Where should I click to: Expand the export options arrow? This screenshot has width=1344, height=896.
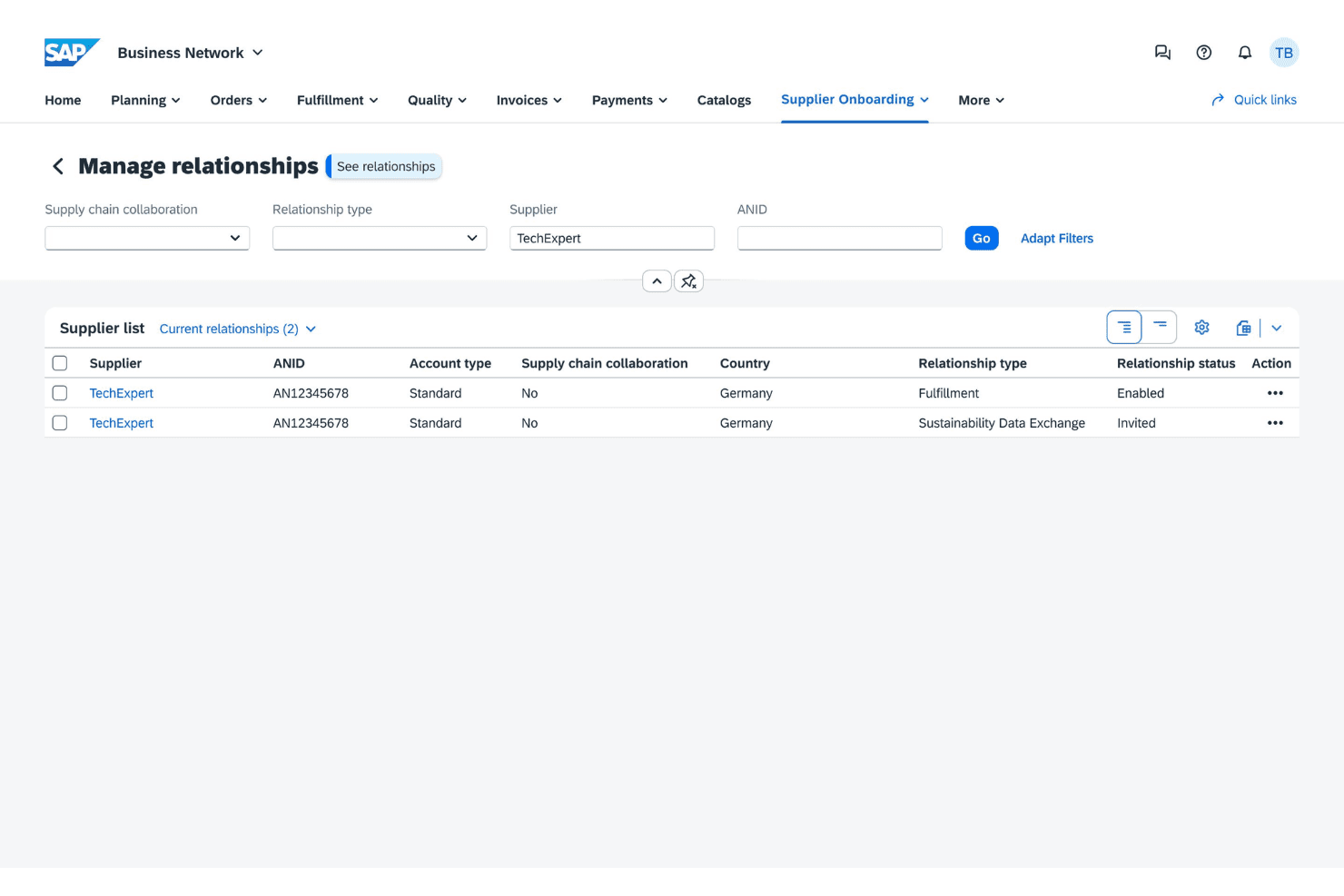click(x=1277, y=328)
